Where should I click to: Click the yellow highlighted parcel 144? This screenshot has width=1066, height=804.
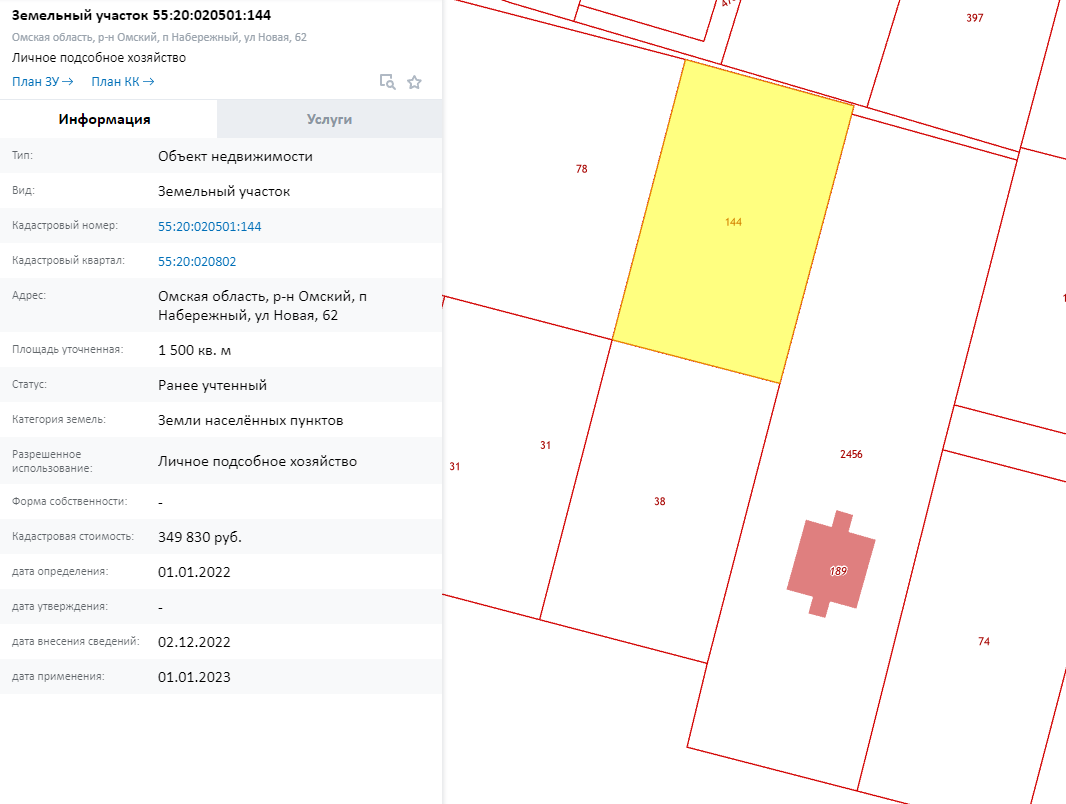(x=733, y=222)
